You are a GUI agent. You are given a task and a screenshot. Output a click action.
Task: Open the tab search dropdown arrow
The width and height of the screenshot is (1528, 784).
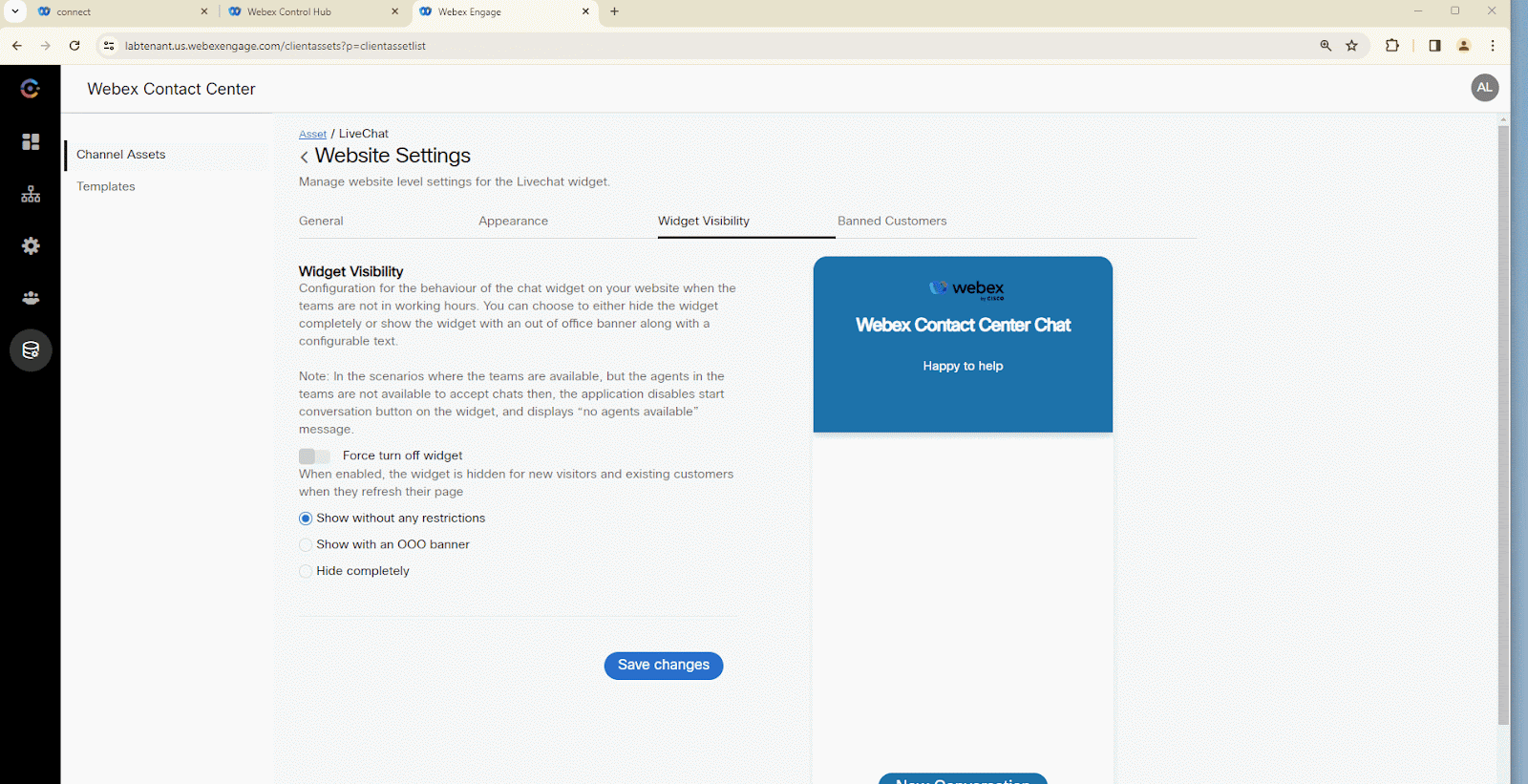click(15, 11)
